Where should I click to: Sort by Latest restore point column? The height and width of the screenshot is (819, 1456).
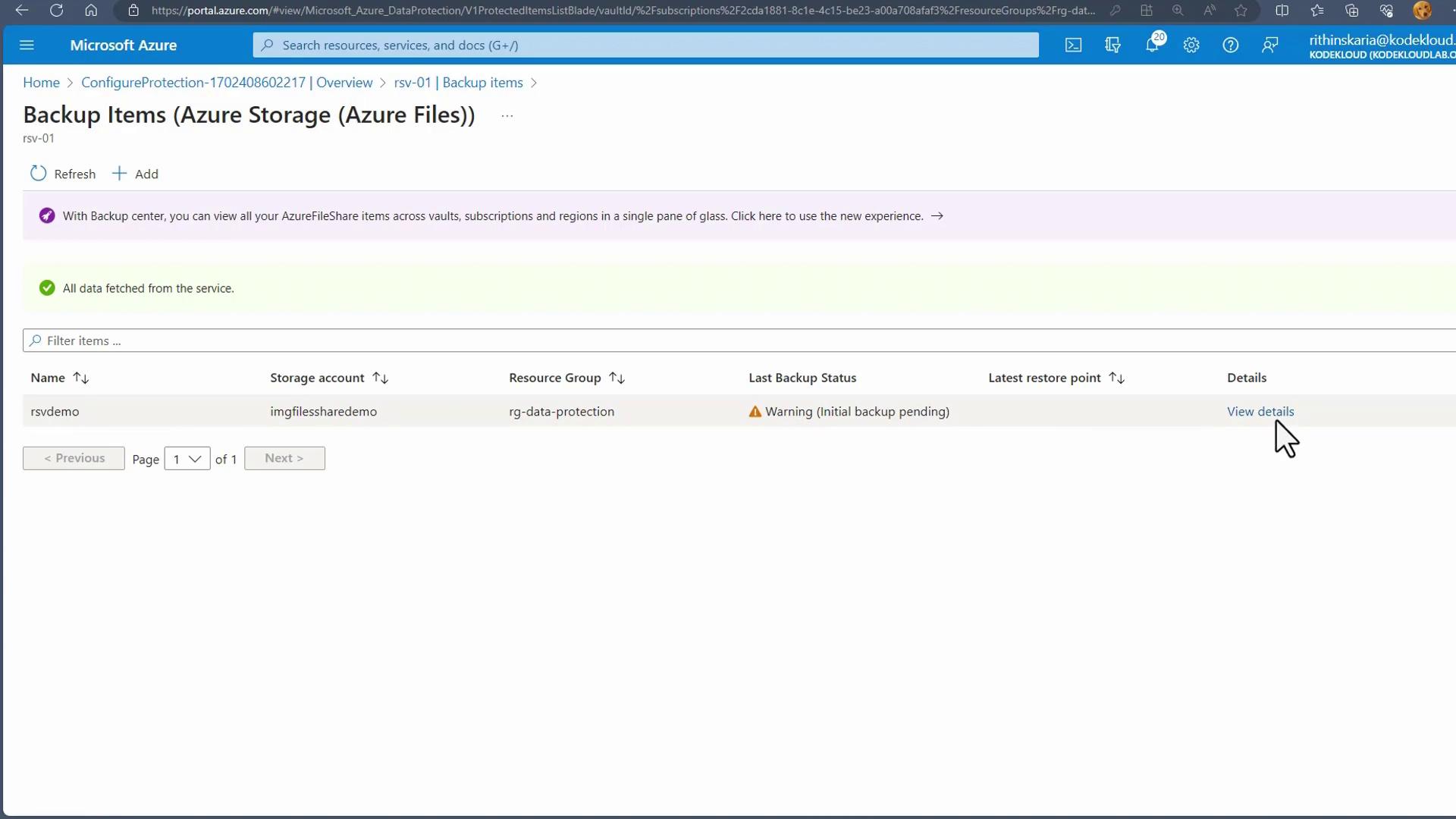click(1116, 378)
